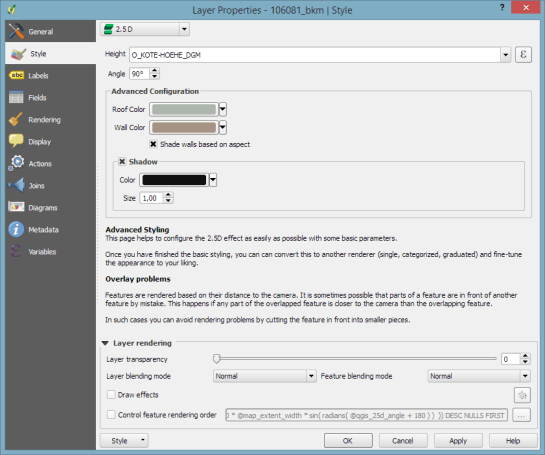
Task: Increase the Angle spinner value
Action: (x=155, y=71)
